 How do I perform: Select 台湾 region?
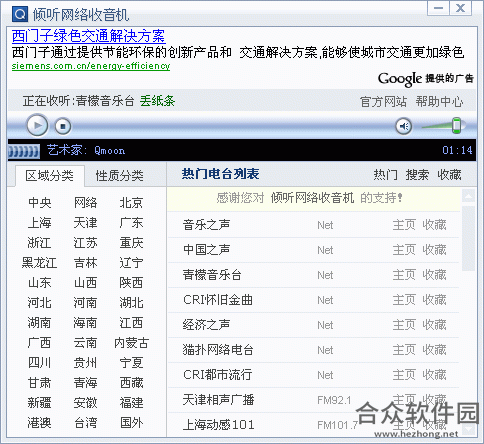click(x=85, y=423)
